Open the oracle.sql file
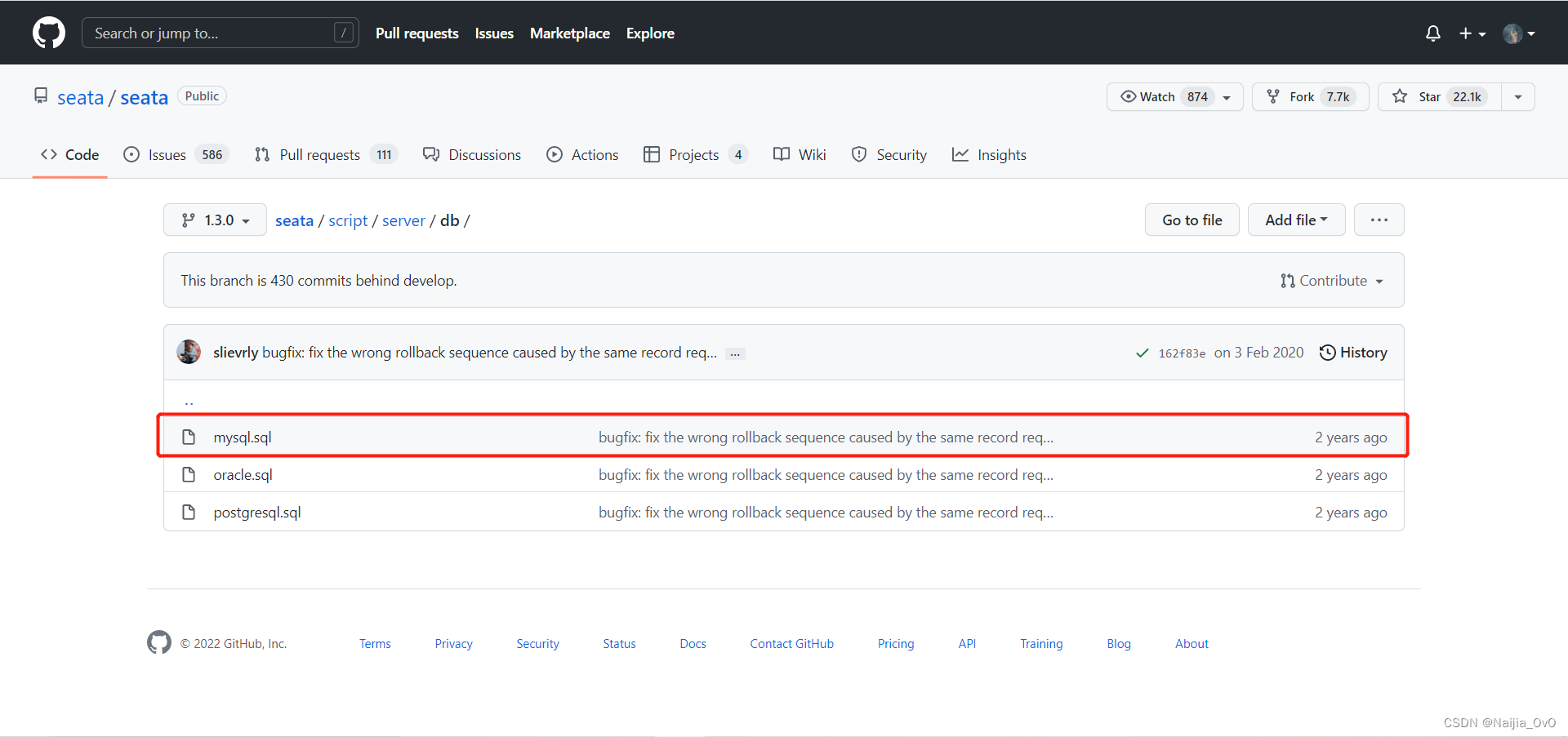This screenshot has height=737, width=1568. (243, 475)
